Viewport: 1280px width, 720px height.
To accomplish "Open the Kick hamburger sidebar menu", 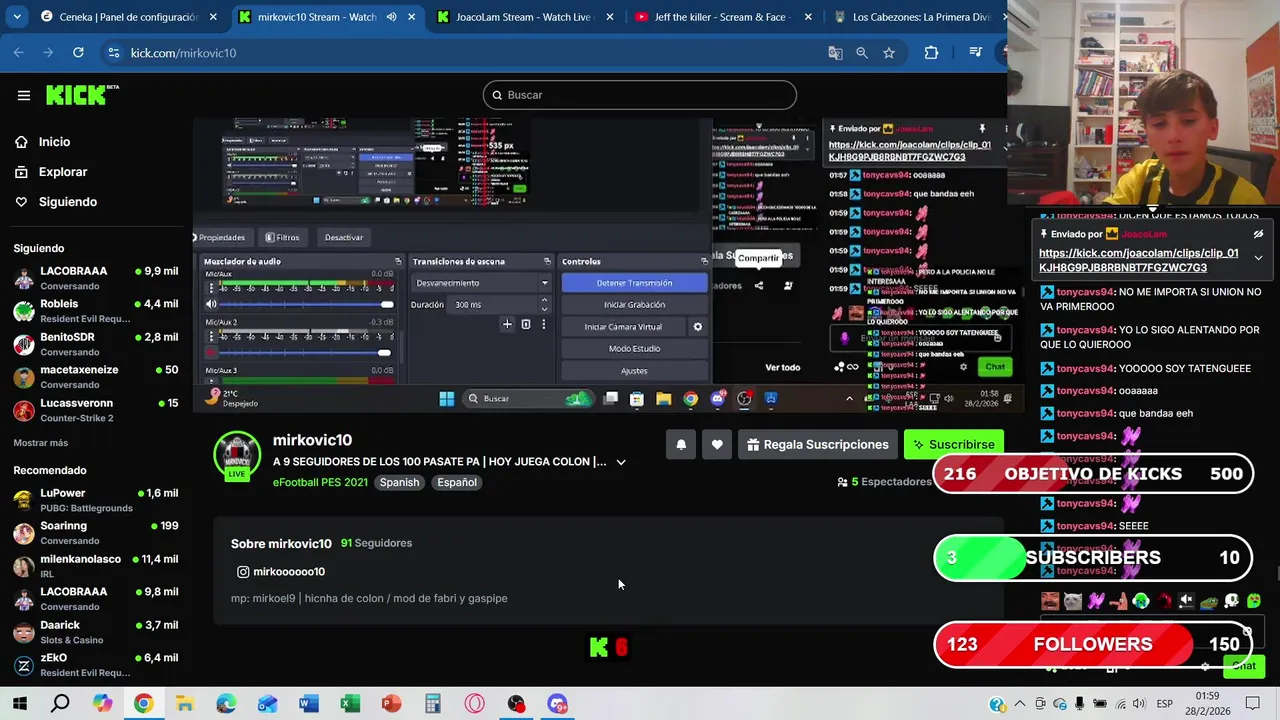I will [x=24, y=95].
